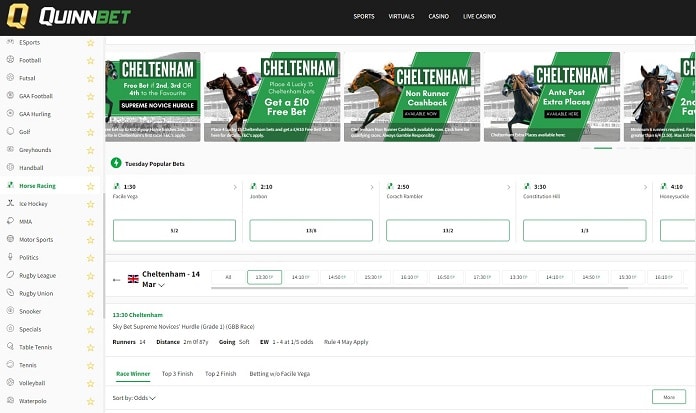Toggle the Horse Racing favourite star
Viewport: 696px width, 413px height.
click(x=91, y=186)
